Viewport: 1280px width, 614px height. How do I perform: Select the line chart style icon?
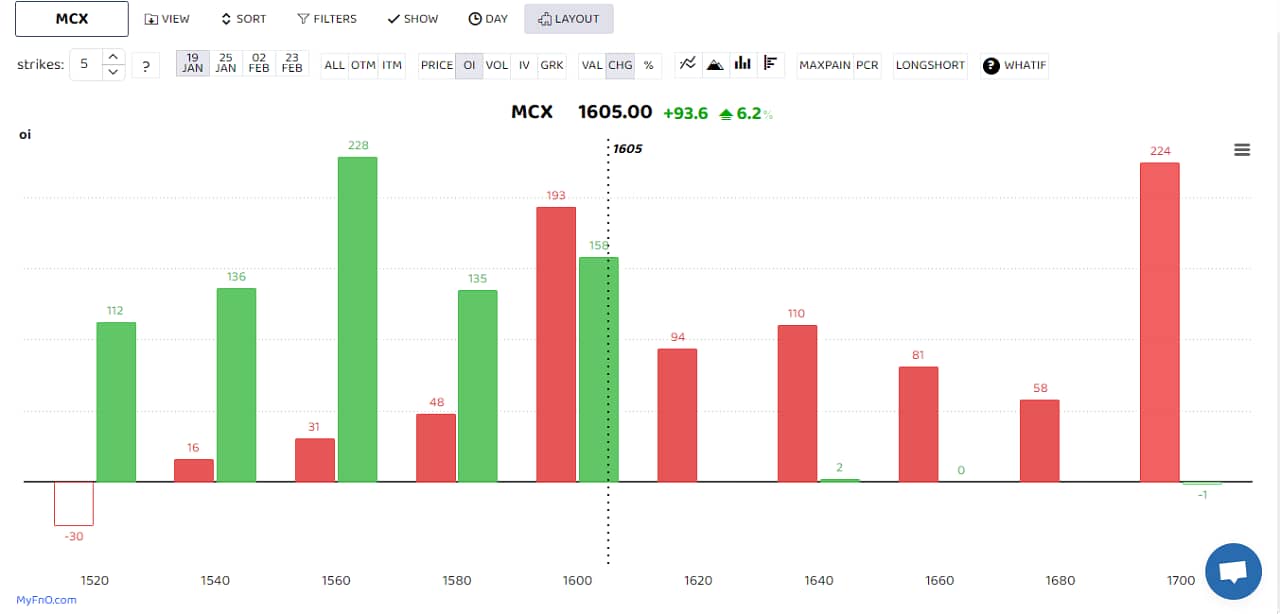686,64
